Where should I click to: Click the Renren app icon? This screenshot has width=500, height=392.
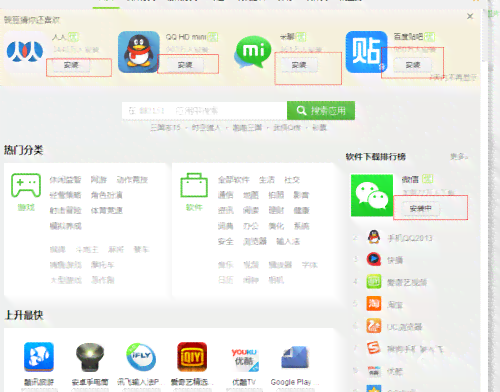pyautogui.click(x=25, y=52)
